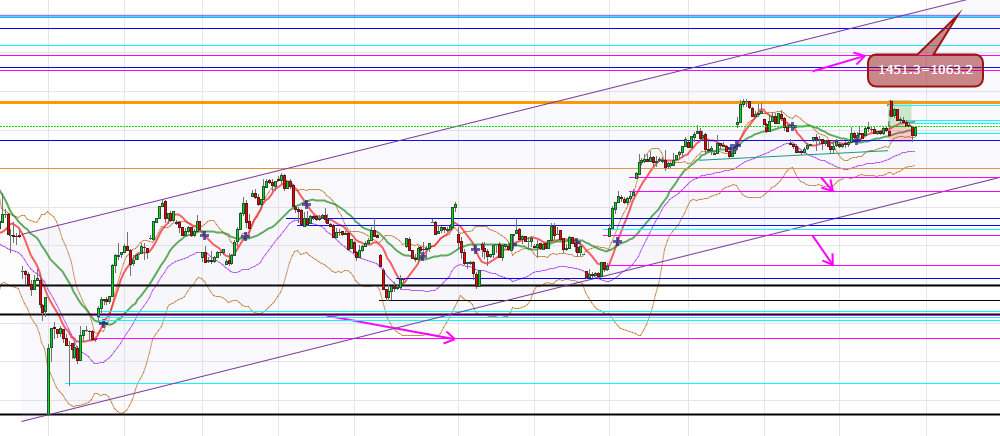Select the blue cross marker at lower left
Screen dimensions: 1000x436
click(x=103, y=323)
